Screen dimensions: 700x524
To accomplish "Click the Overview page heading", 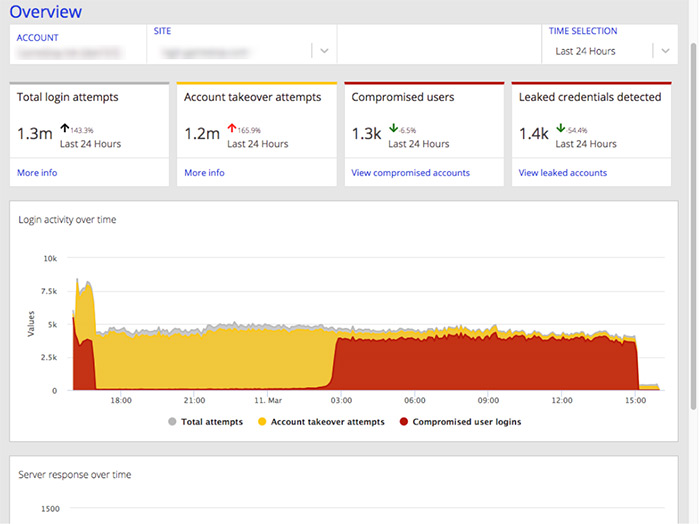I will (45, 12).
